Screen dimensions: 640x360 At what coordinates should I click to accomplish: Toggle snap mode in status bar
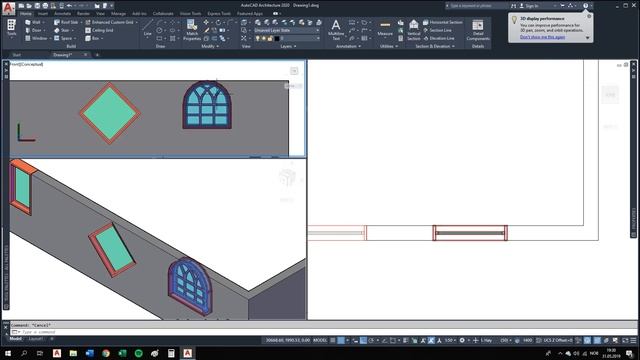coord(341,340)
